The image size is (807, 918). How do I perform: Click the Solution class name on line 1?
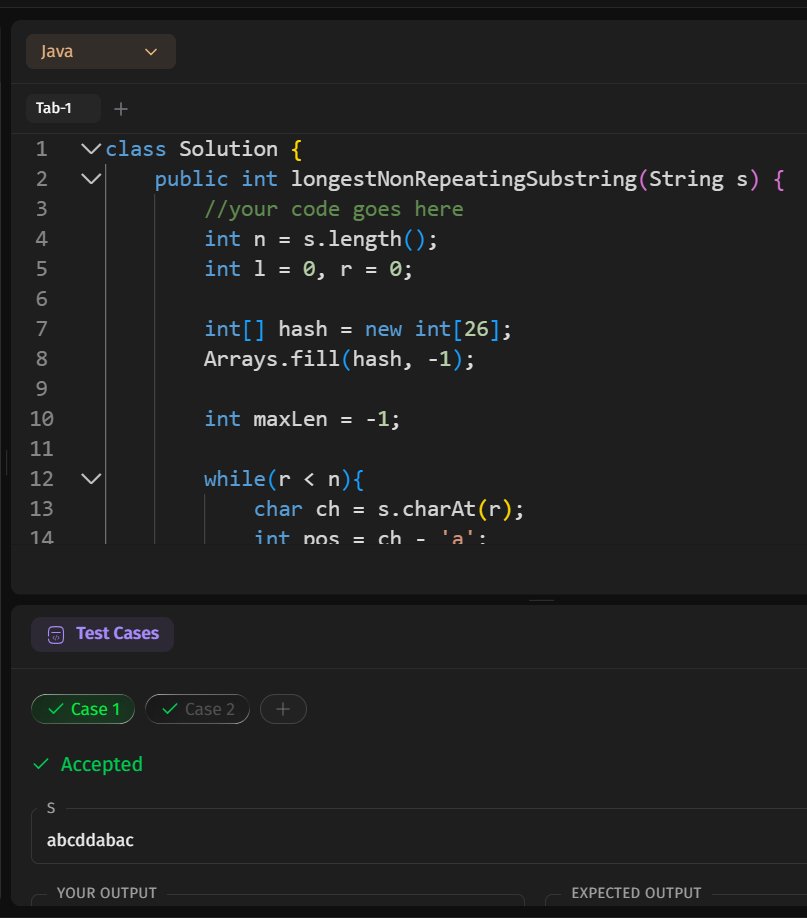click(228, 149)
